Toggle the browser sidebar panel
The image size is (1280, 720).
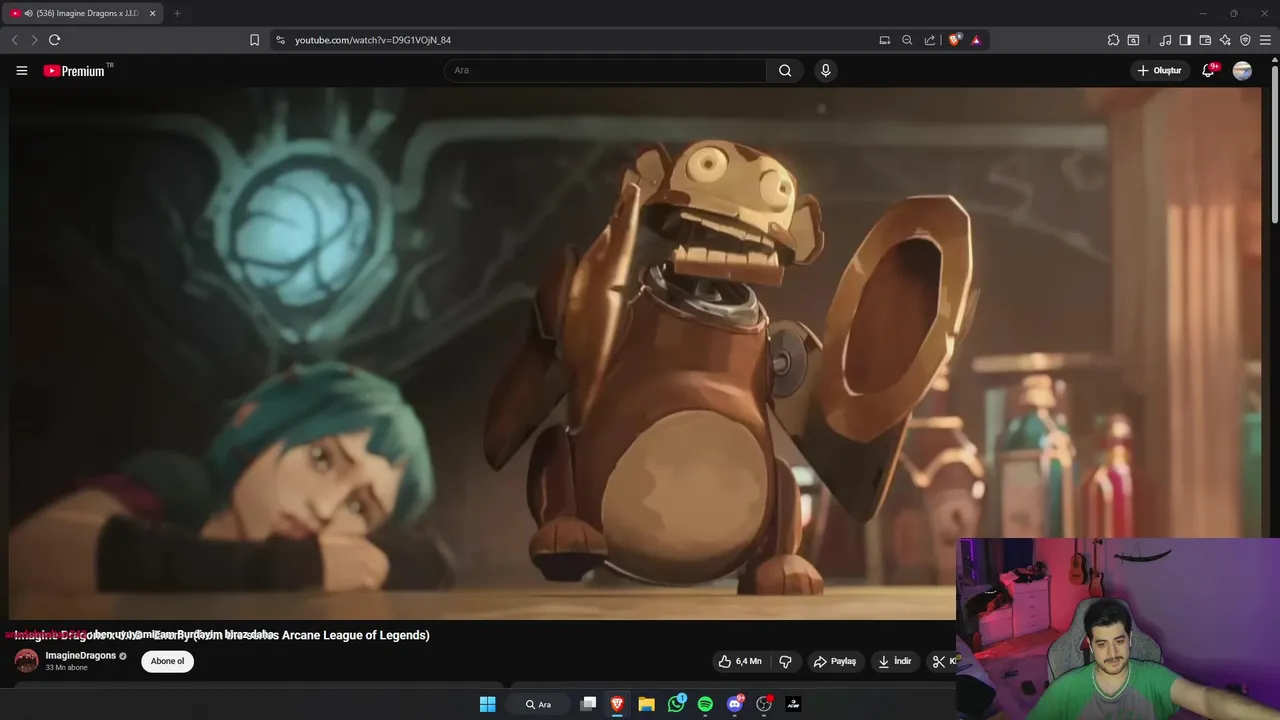[1185, 40]
